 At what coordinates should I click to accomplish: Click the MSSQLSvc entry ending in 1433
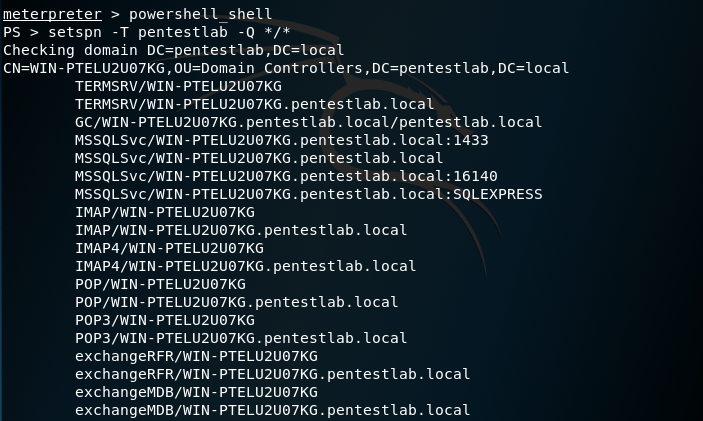pyautogui.click(x=281, y=140)
